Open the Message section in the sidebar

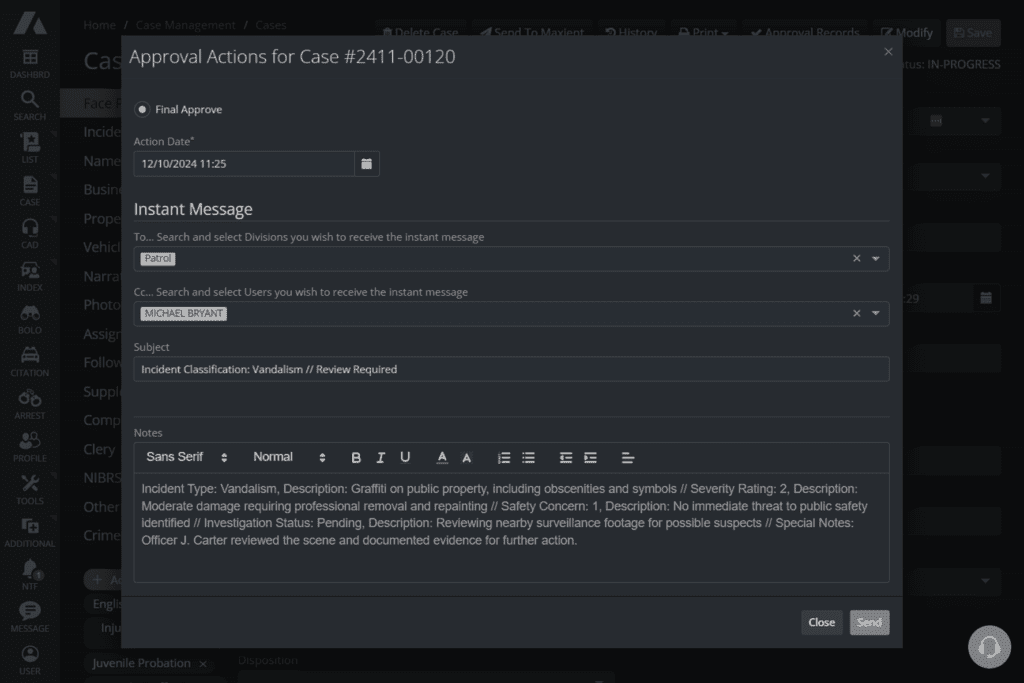tap(29, 611)
